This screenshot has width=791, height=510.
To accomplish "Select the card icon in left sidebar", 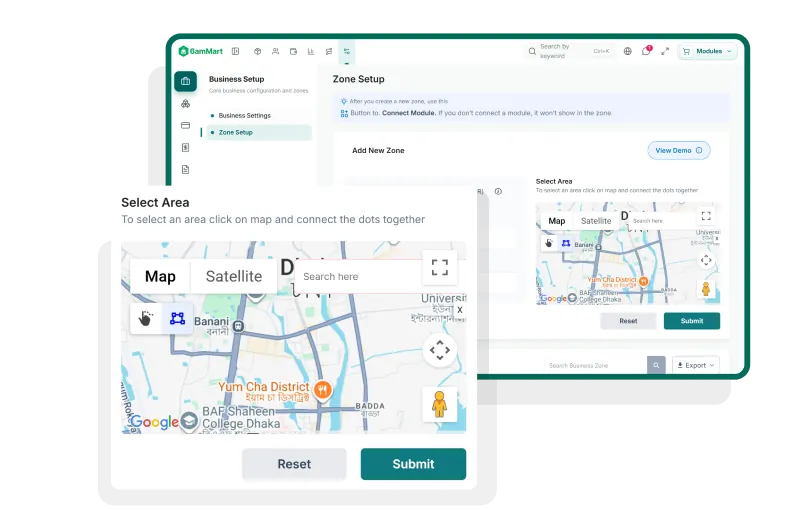I will point(186,125).
